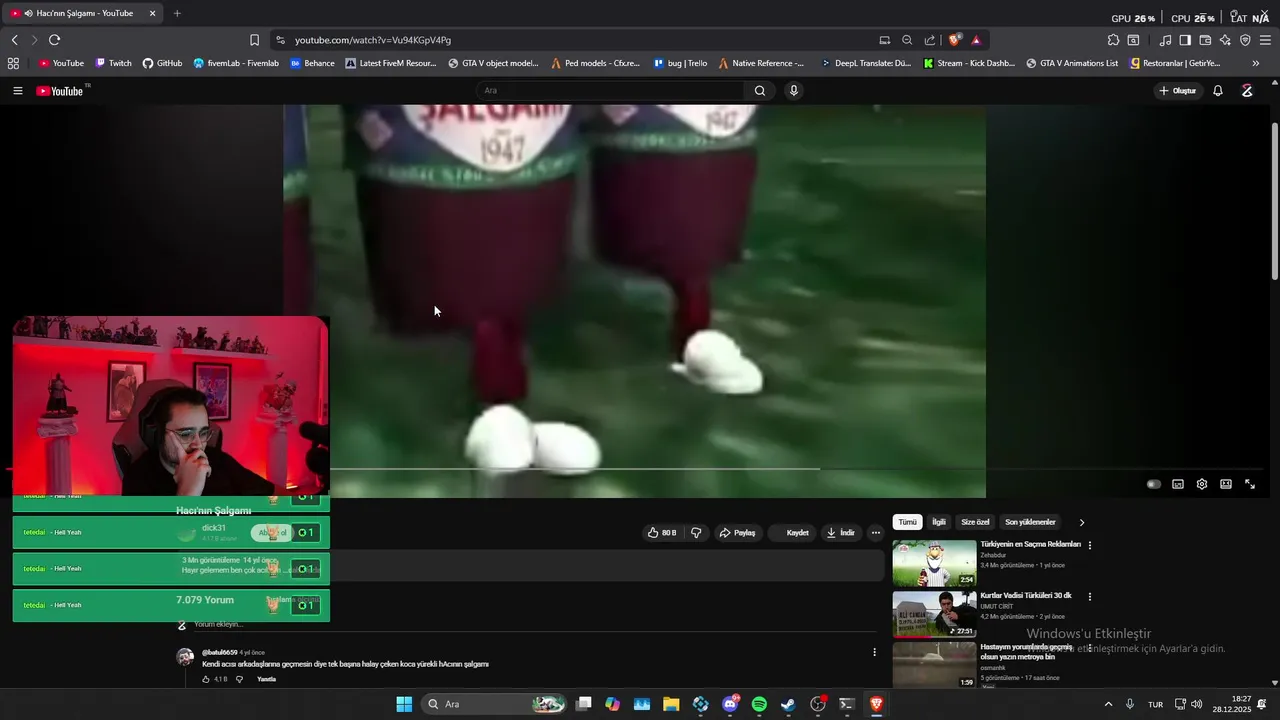This screenshot has height=720, width=1280.
Task: Show more bookmarks with the chevron
Action: [x=1256, y=63]
